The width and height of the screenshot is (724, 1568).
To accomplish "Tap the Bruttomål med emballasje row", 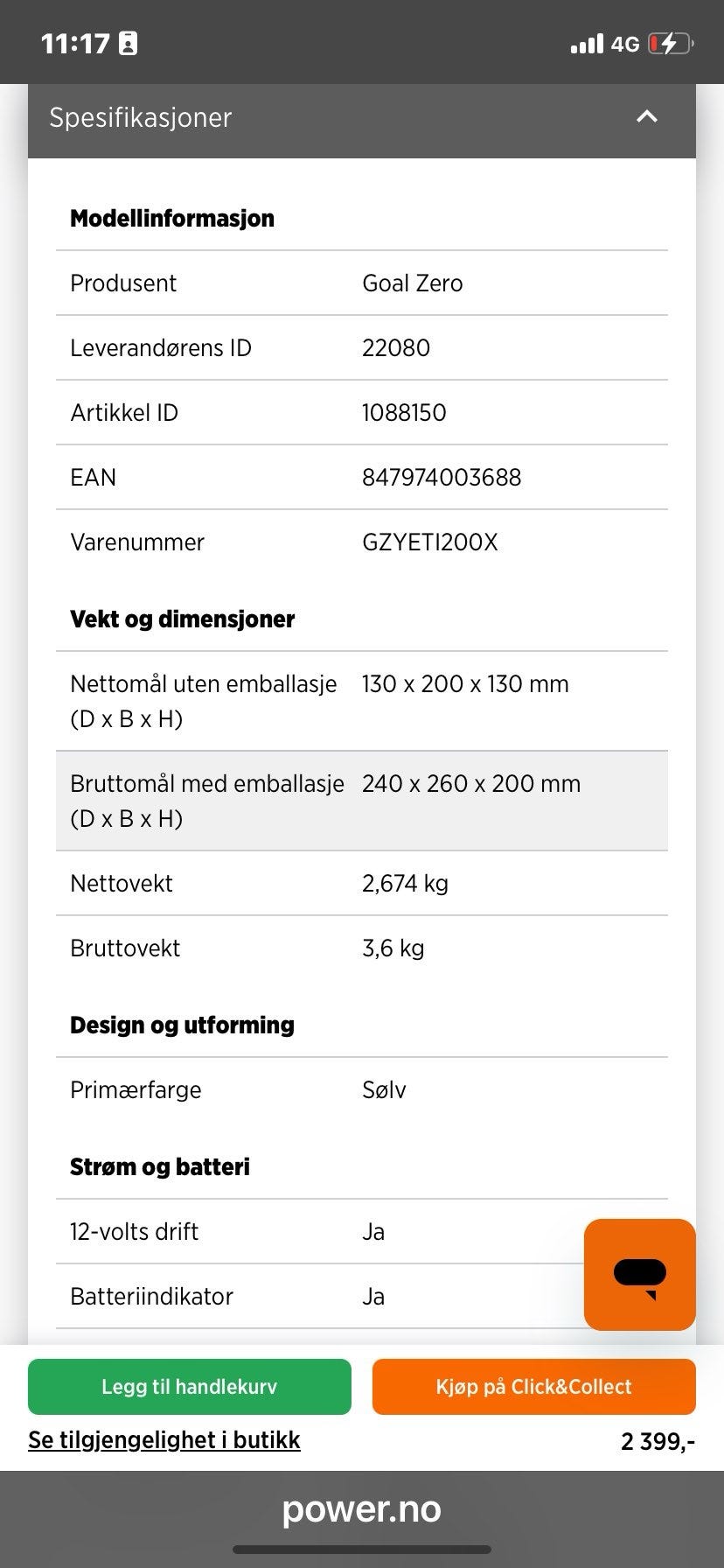I will [x=362, y=801].
